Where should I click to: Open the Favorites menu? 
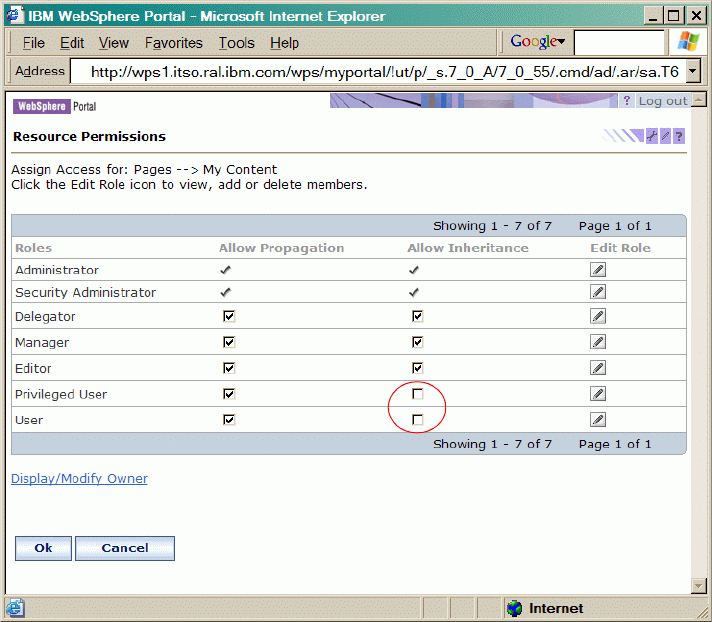pyautogui.click(x=173, y=43)
